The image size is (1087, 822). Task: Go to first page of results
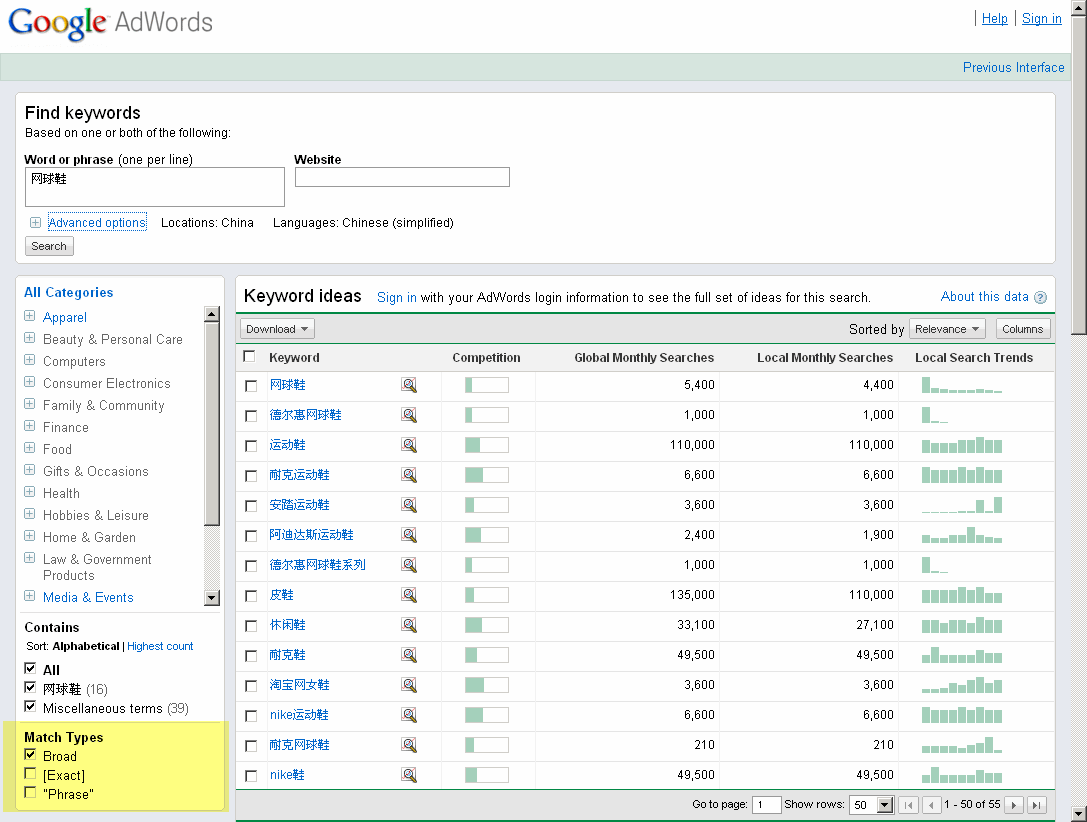coord(908,805)
